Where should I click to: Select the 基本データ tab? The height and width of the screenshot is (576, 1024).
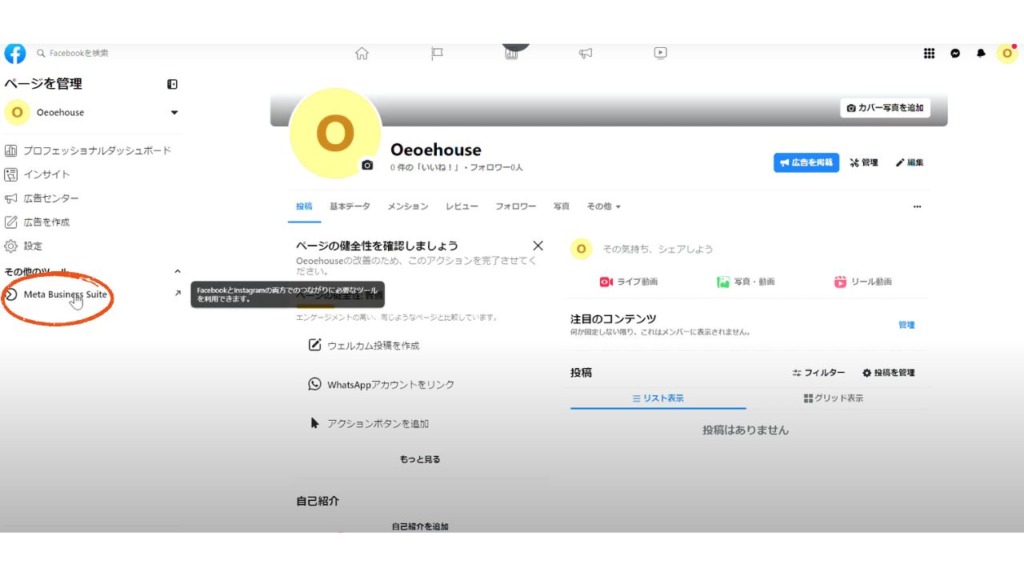350,206
